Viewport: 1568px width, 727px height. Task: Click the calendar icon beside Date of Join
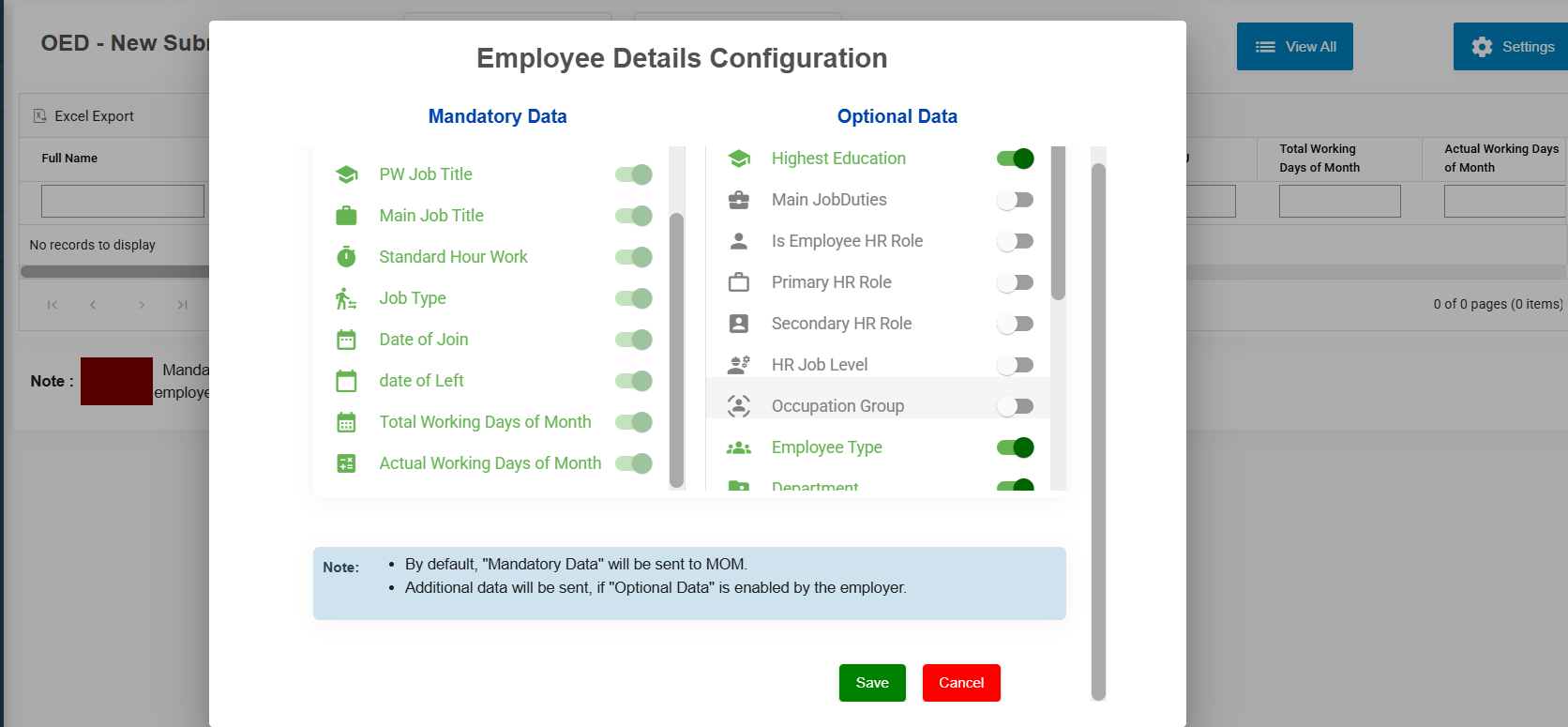(x=346, y=340)
